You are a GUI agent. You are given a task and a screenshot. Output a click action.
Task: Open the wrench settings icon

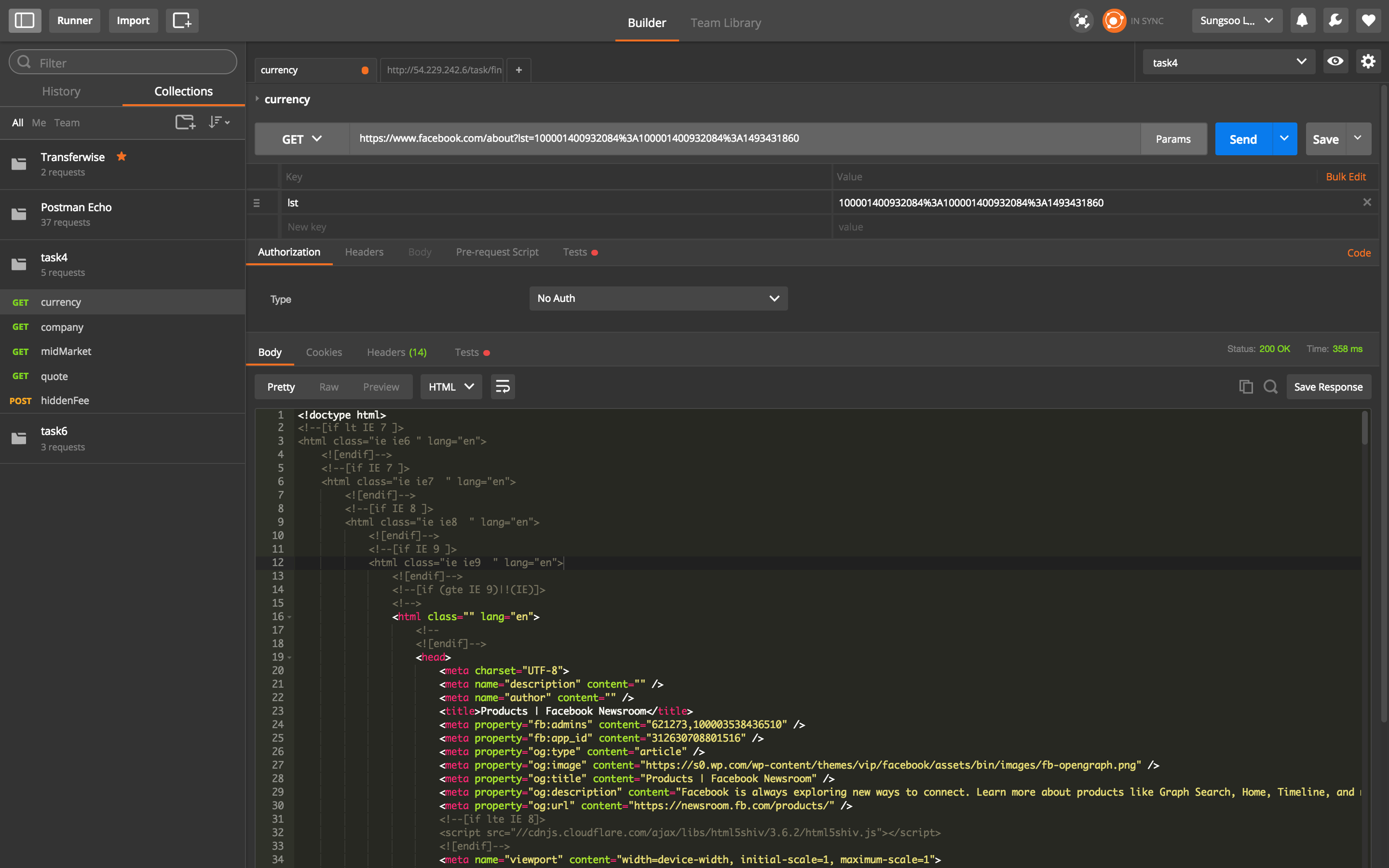click(1335, 21)
